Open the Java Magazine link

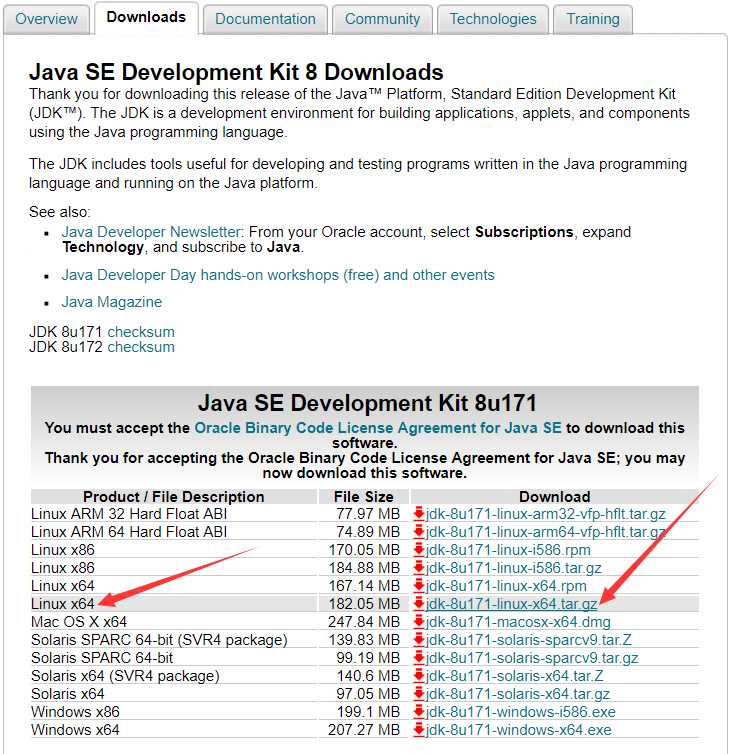point(112,302)
